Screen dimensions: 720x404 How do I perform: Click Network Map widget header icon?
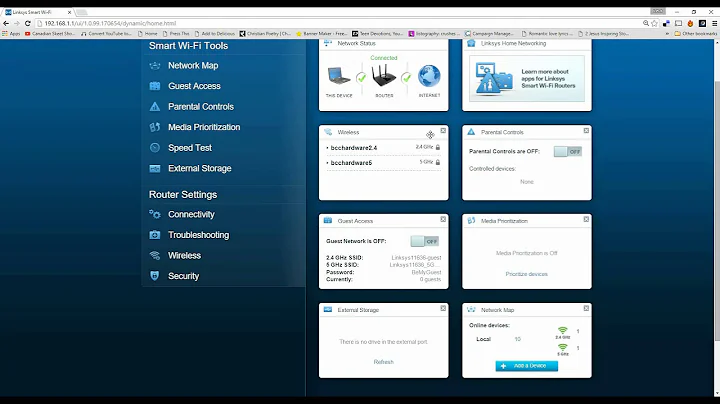[x=471, y=310]
